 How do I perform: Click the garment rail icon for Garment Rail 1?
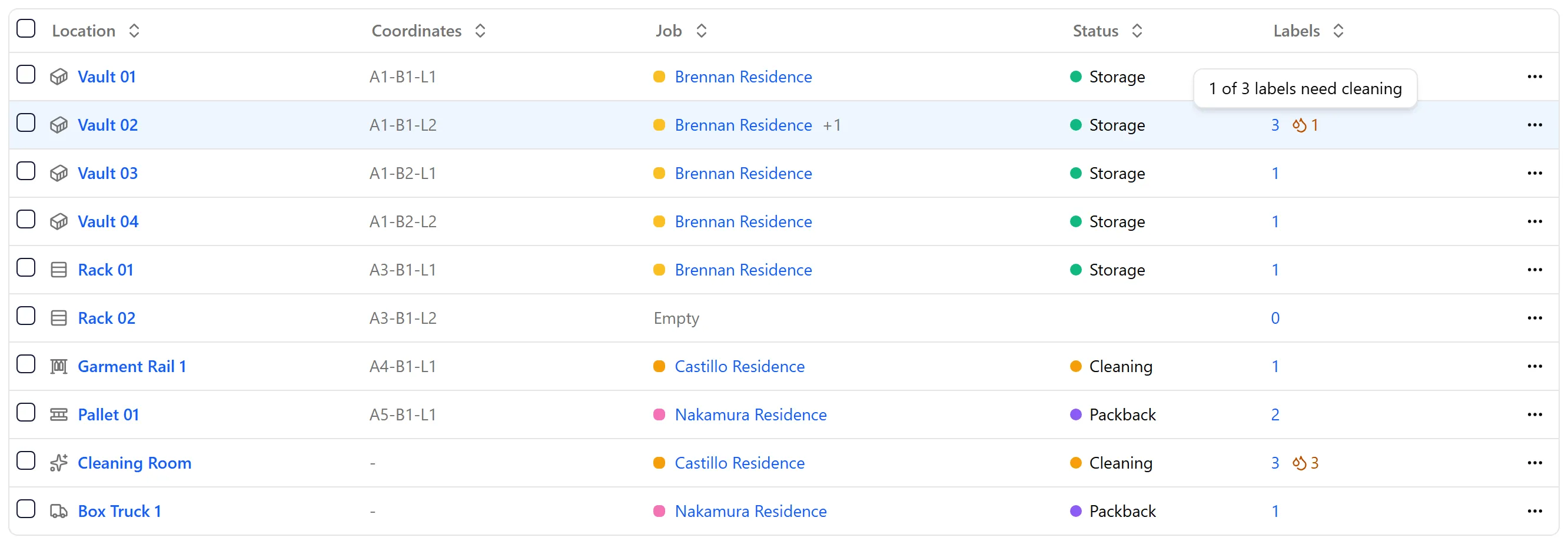pyautogui.click(x=58, y=367)
